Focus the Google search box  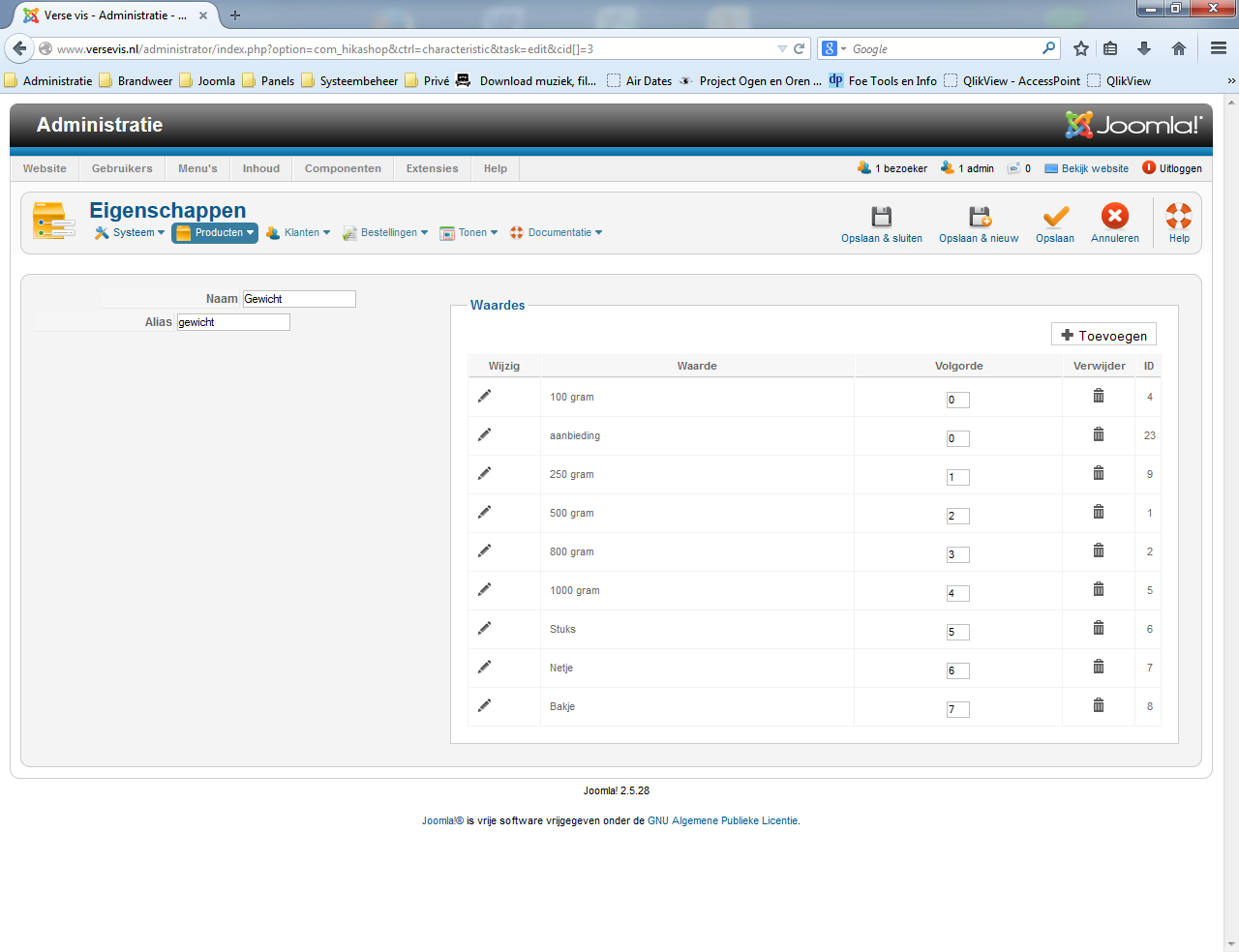945,48
